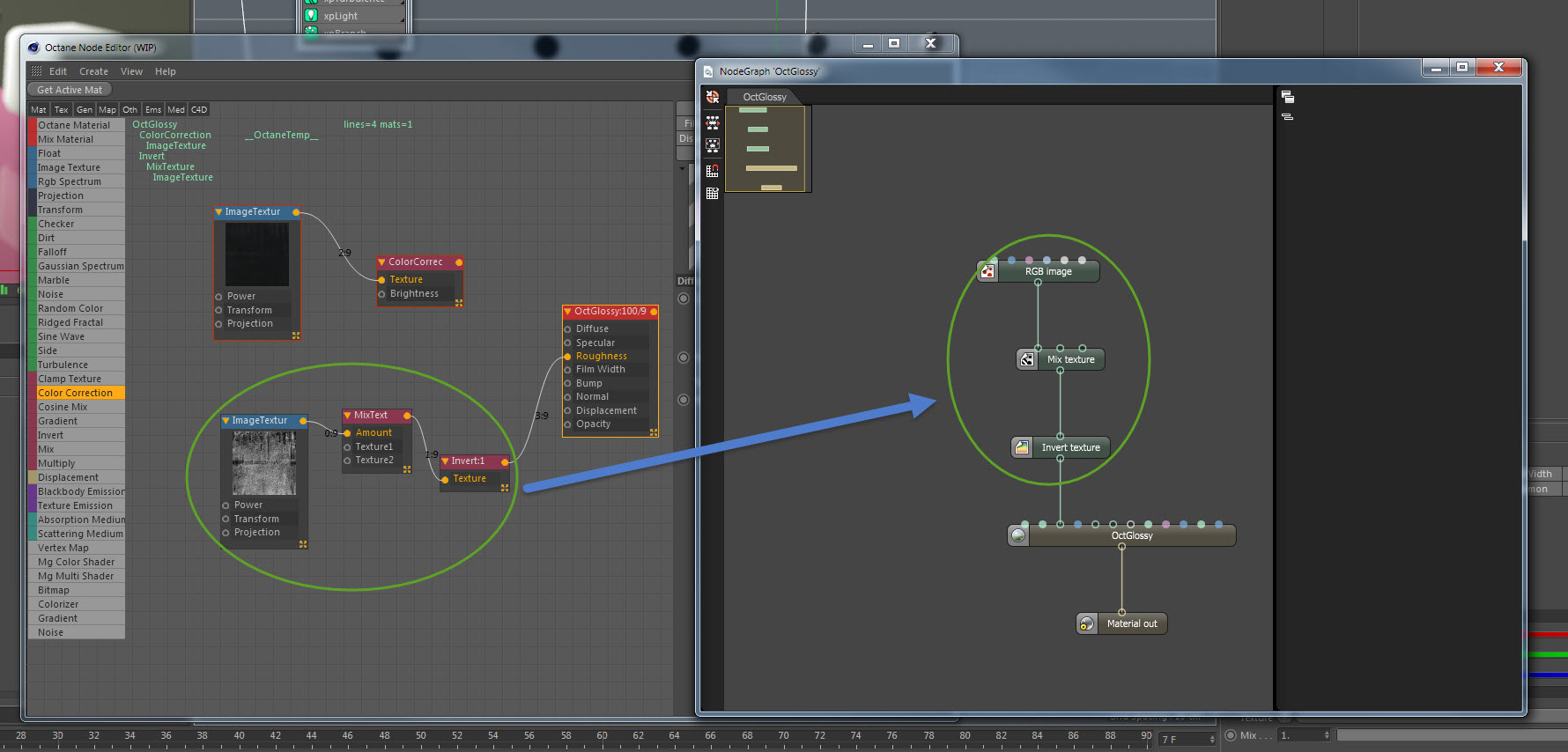This screenshot has height=752, width=1568.
Task: Open the Create menu
Action: (93, 72)
